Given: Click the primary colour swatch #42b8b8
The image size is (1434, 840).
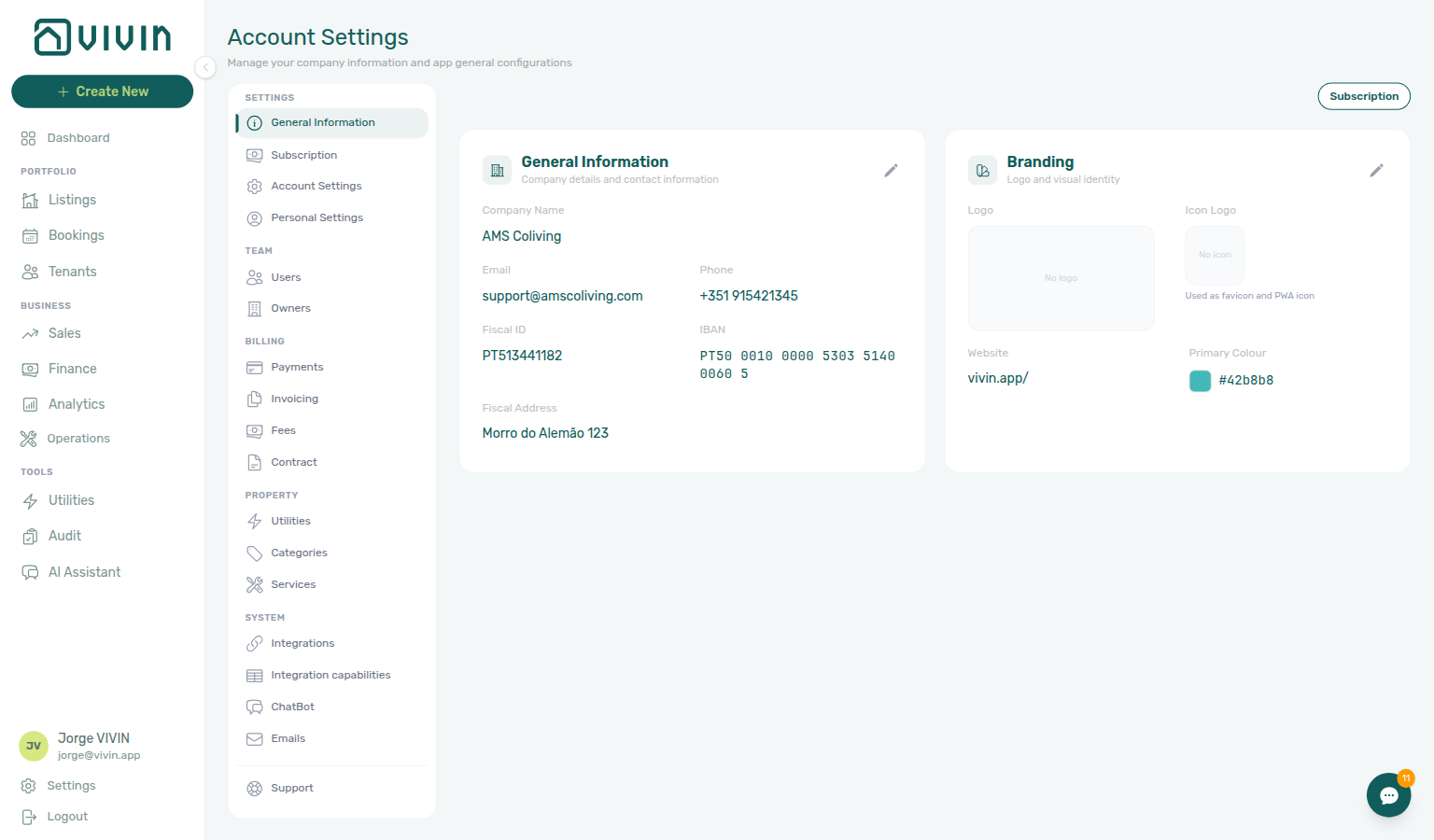Looking at the screenshot, I should [1200, 381].
